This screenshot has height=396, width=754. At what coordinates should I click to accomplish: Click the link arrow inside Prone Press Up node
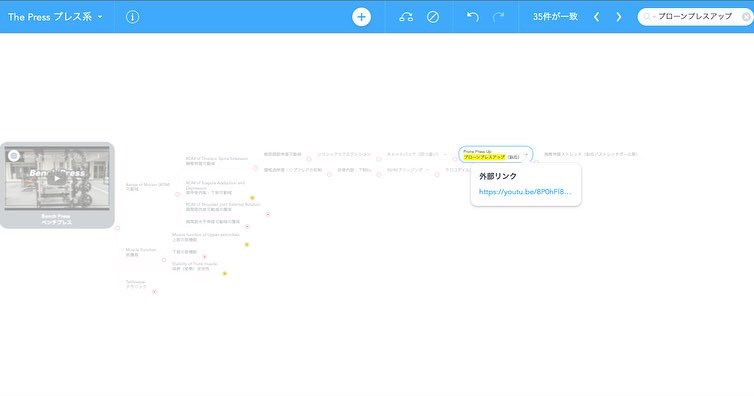[x=526, y=155]
